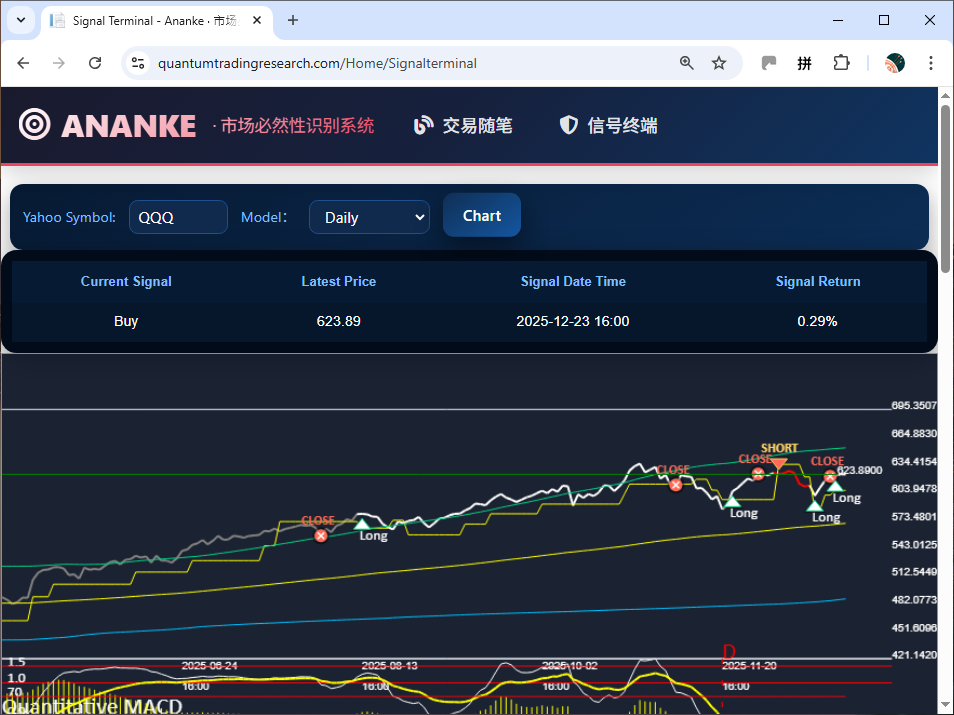
Task: Open the Model dropdown showing Daily
Action: point(369,217)
